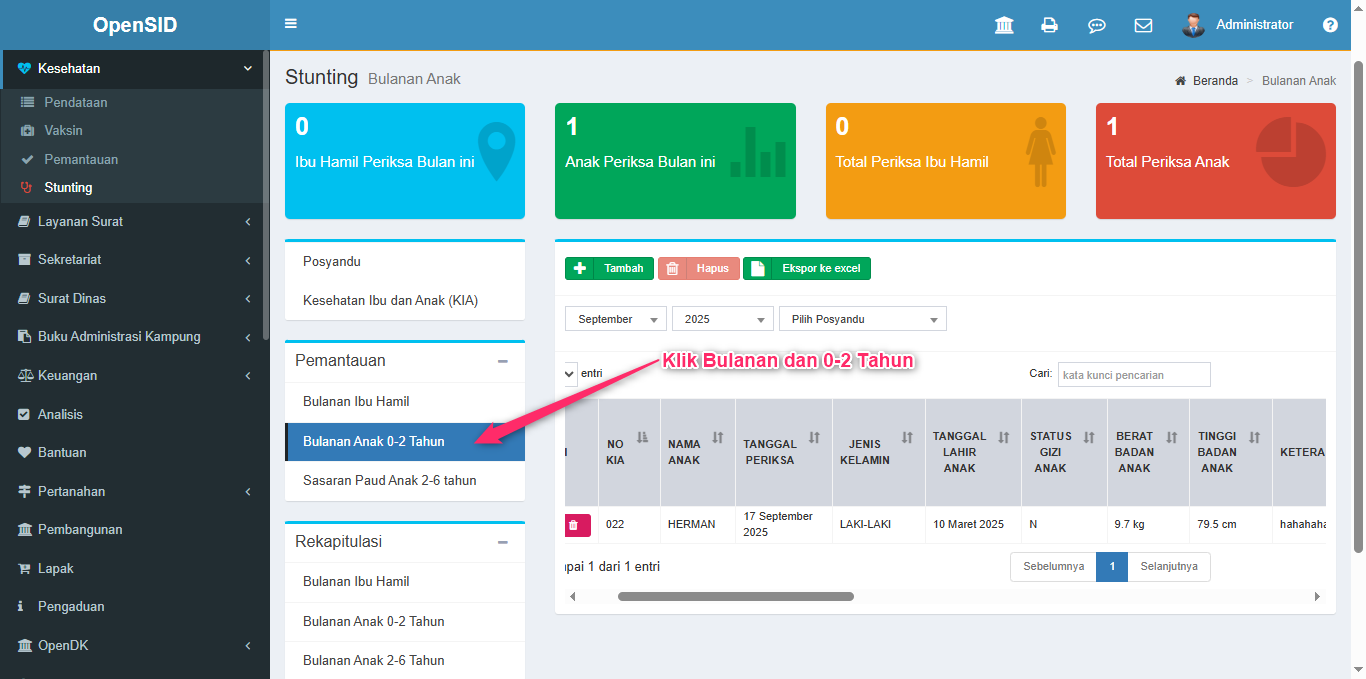Click the Cari search input field
1366x679 pixels.
1133,375
